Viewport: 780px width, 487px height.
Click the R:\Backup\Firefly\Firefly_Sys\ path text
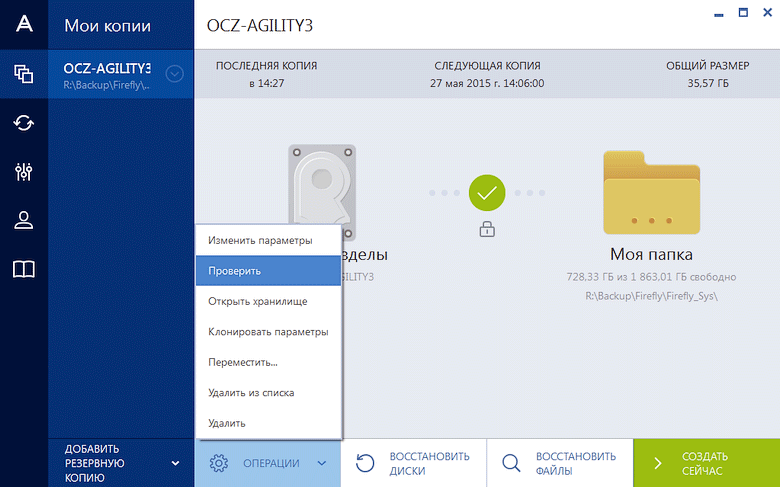click(x=651, y=296)
